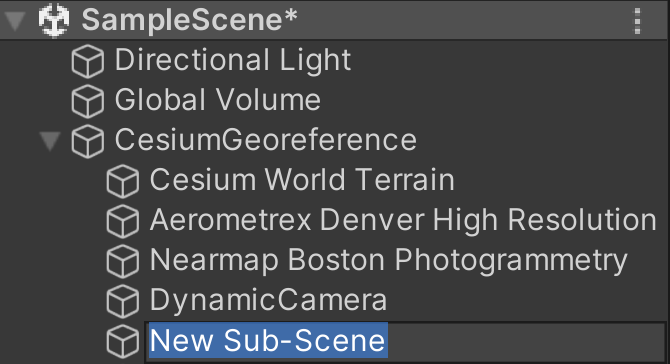The width and height of the screenshot is (670, 364).
Task: Collapse the CesiumGeoreference children arrow
Action: [x=50, y=141]
